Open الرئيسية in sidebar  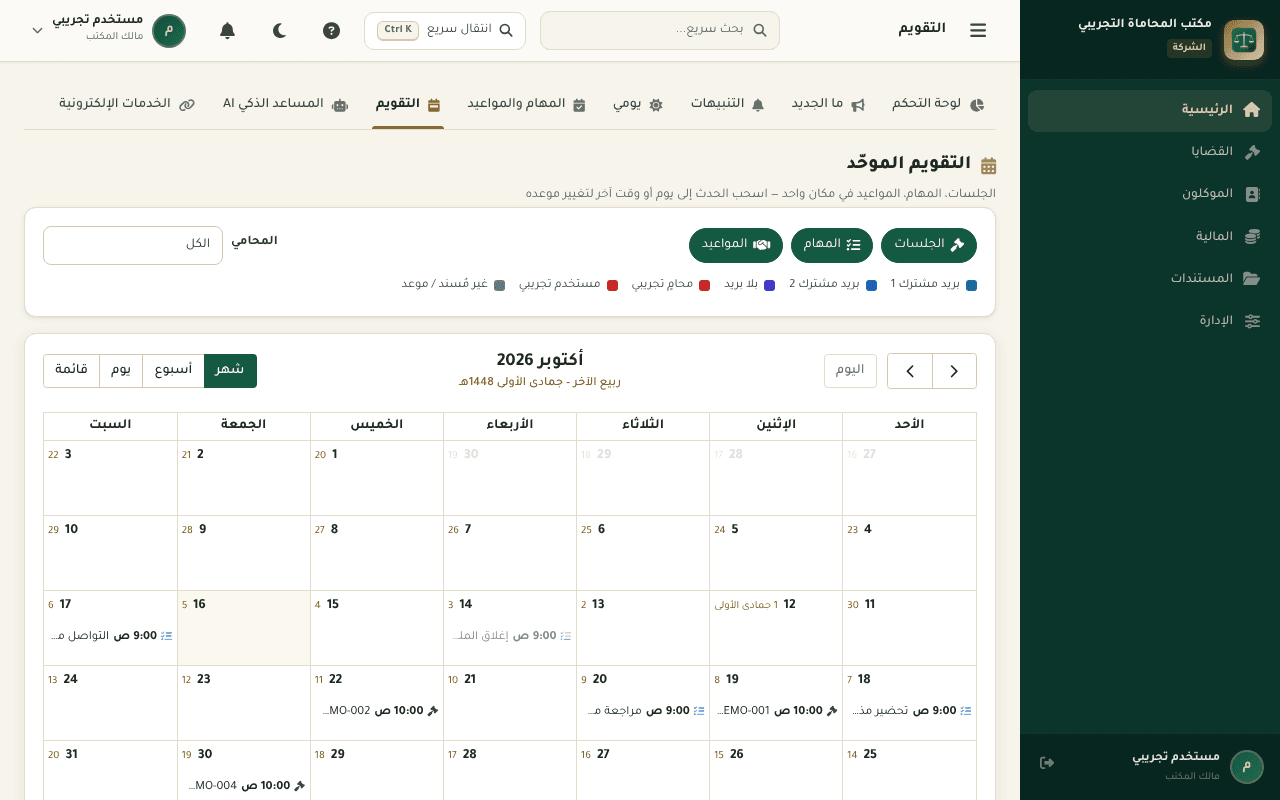tap(1150, 110)
